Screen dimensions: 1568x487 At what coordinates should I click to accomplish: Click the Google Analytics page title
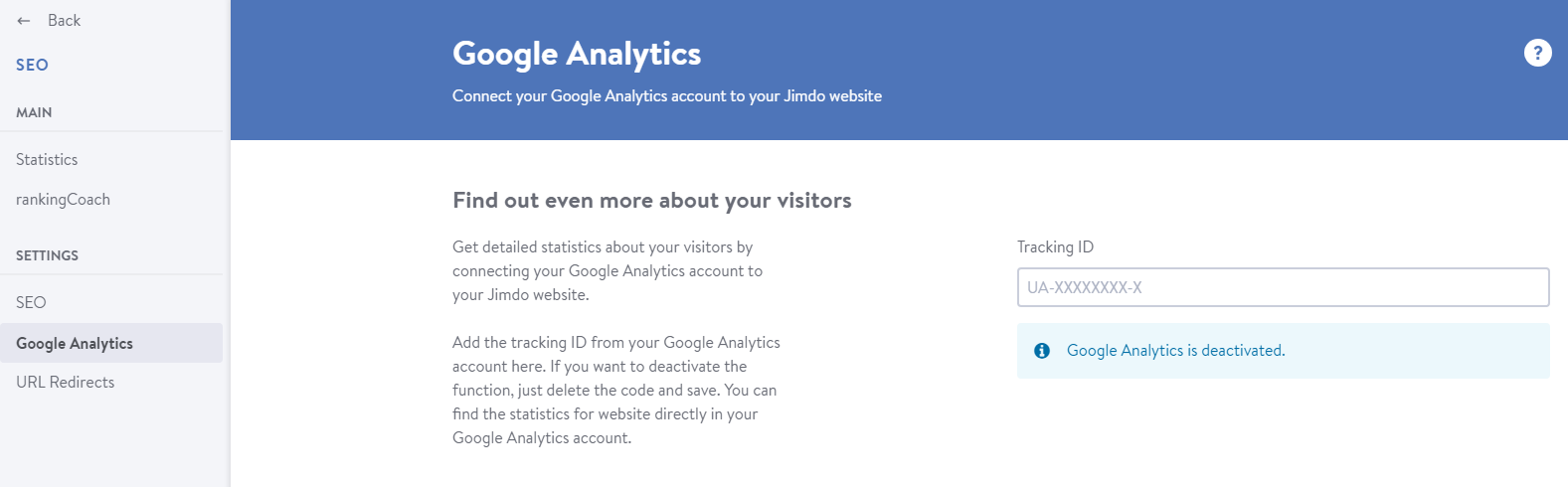577,54
